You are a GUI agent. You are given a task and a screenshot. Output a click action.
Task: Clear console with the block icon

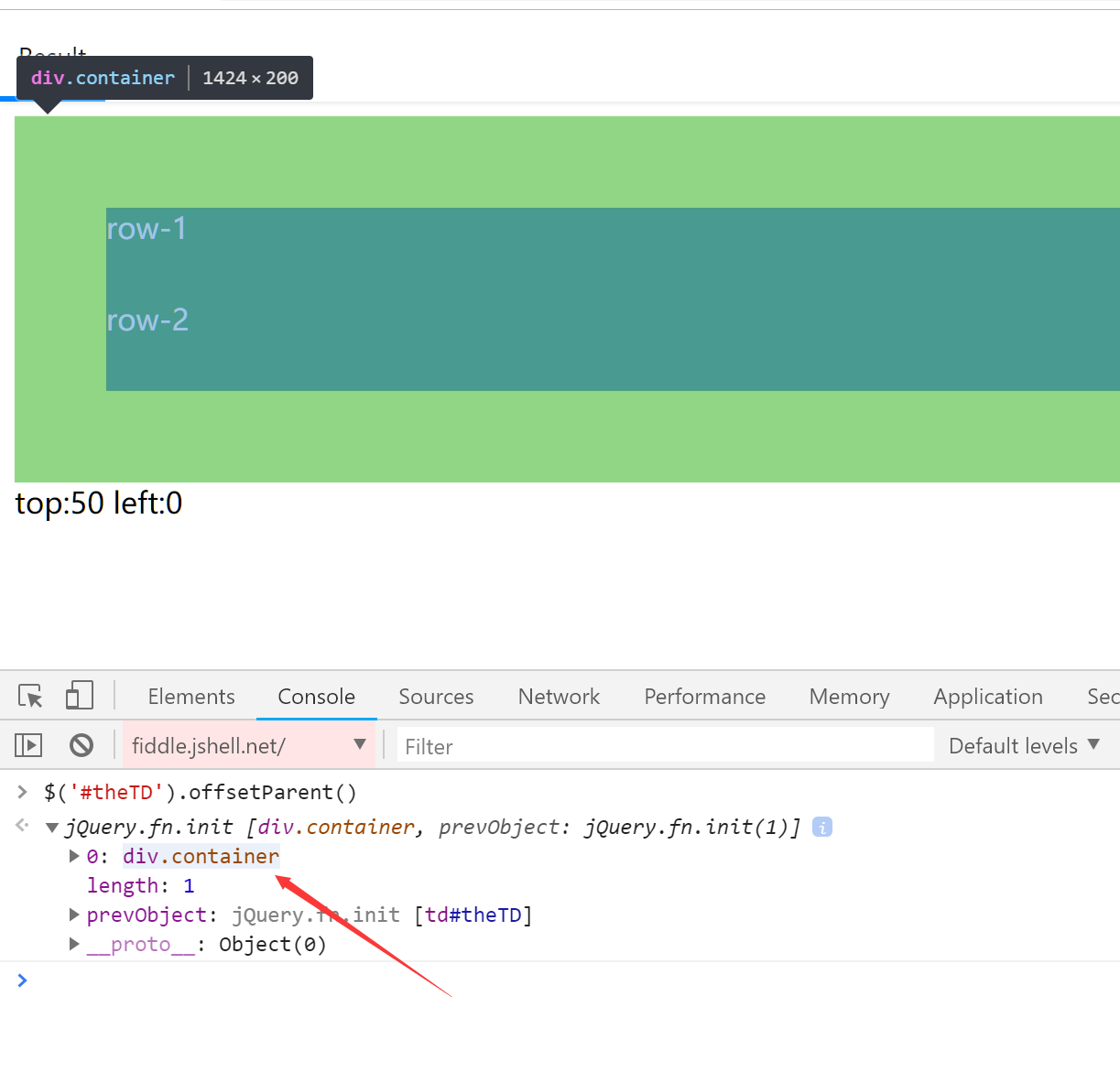[x=82, y=745]
